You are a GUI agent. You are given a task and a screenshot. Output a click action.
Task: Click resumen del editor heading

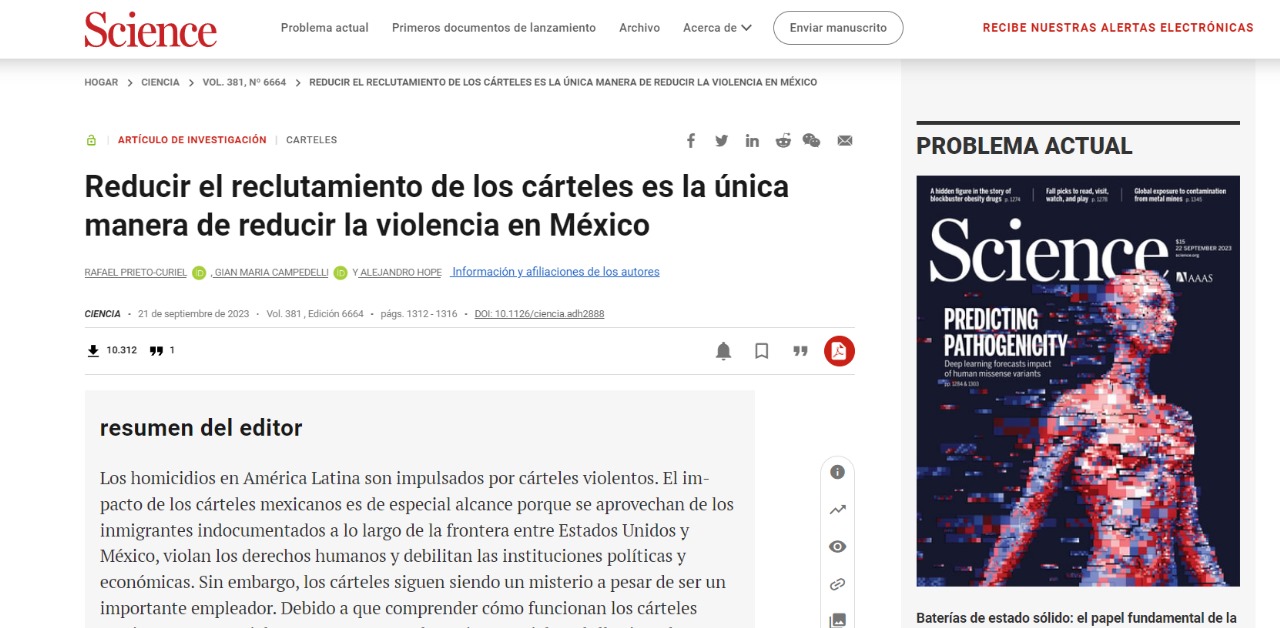pyautogui.click(x=201, y=428)
